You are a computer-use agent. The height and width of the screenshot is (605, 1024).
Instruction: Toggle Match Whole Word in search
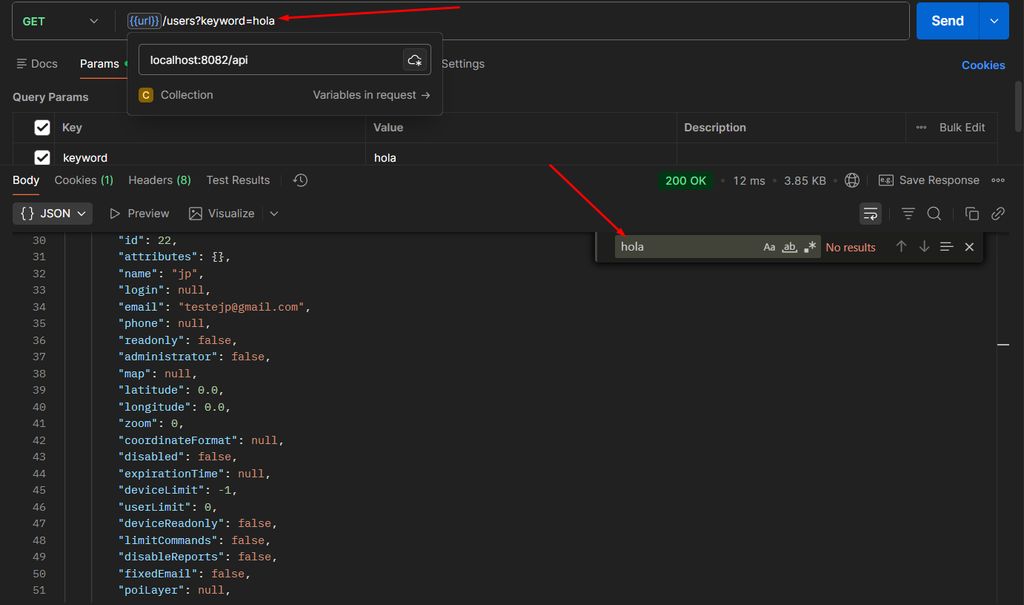pos(790,247)
